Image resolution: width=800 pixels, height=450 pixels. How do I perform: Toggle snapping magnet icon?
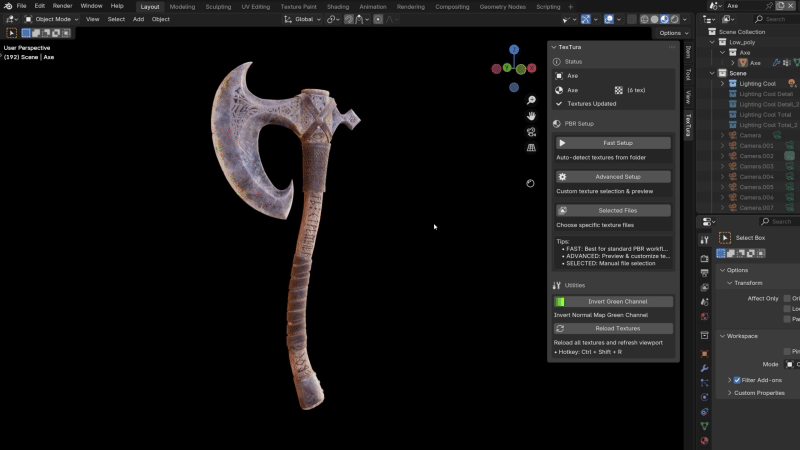[348, 19]
